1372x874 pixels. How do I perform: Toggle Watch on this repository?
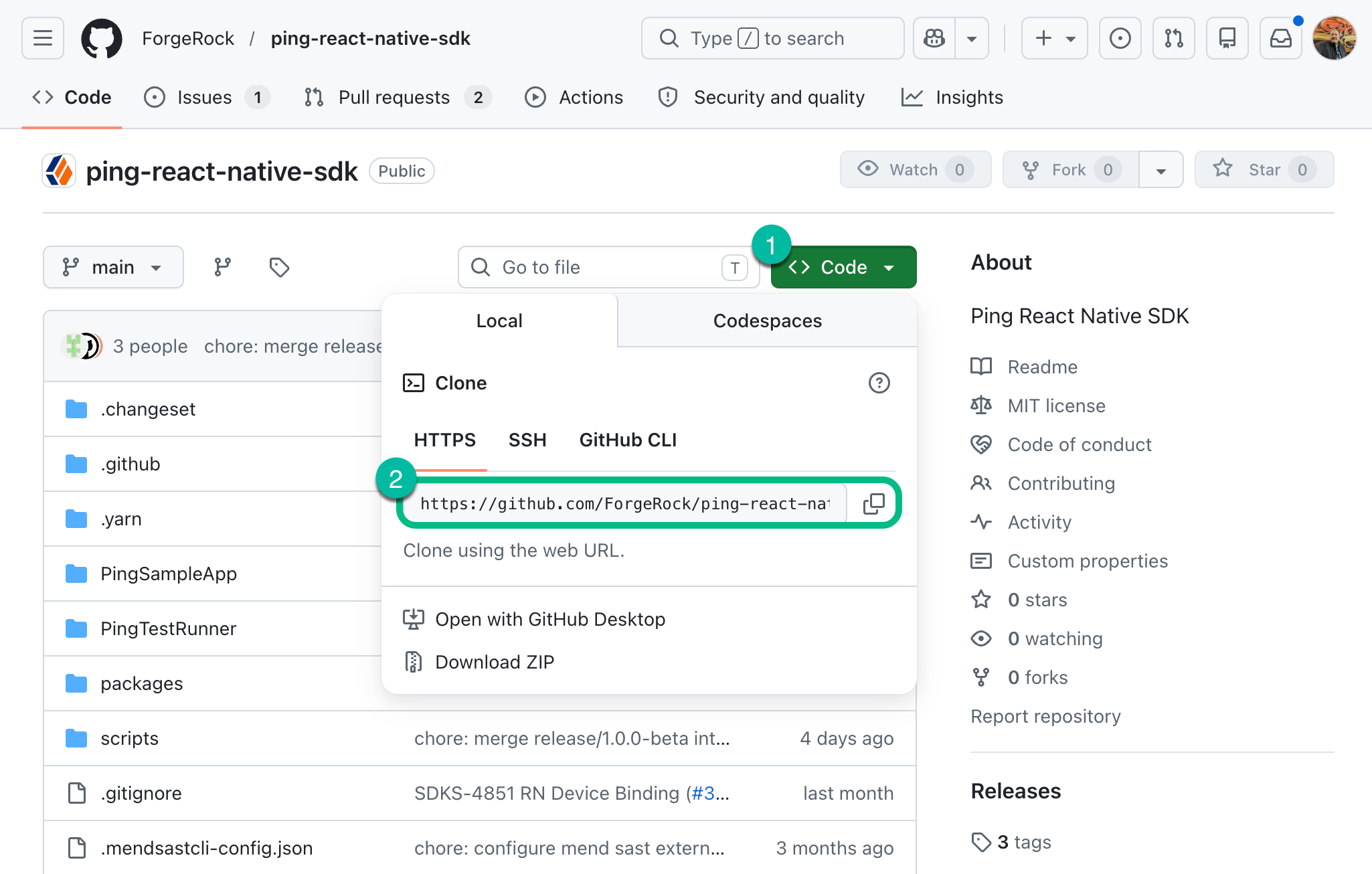tap(916, 169)
